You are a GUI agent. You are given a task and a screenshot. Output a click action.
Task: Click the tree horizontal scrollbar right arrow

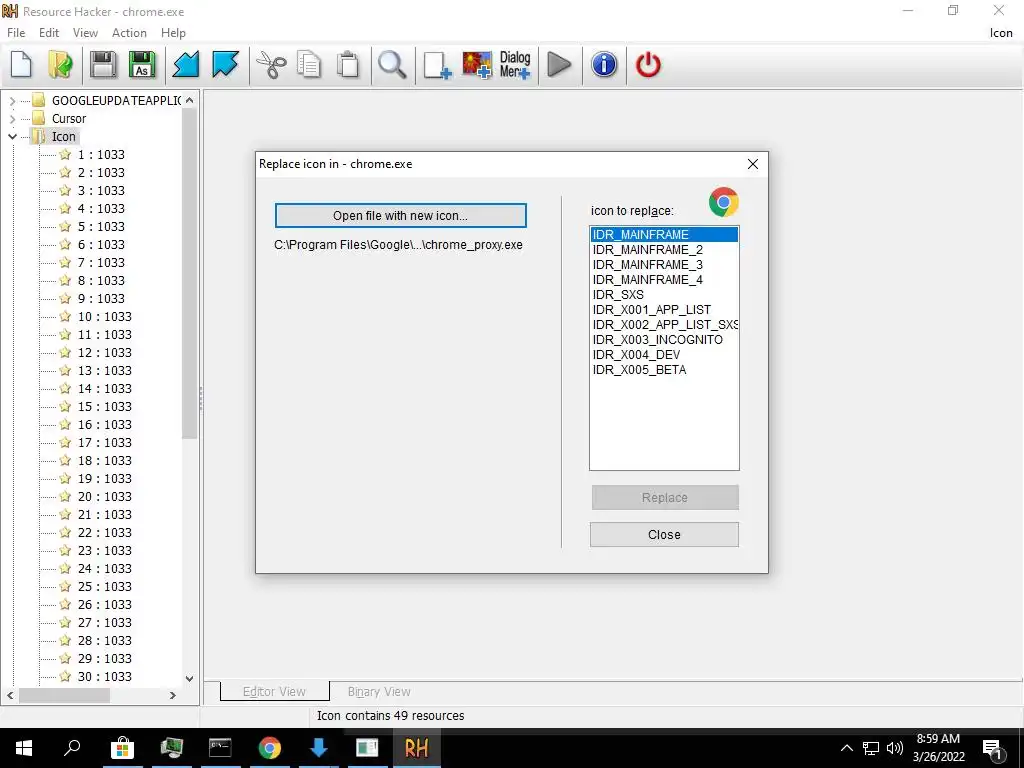click(x=172, y=696)
